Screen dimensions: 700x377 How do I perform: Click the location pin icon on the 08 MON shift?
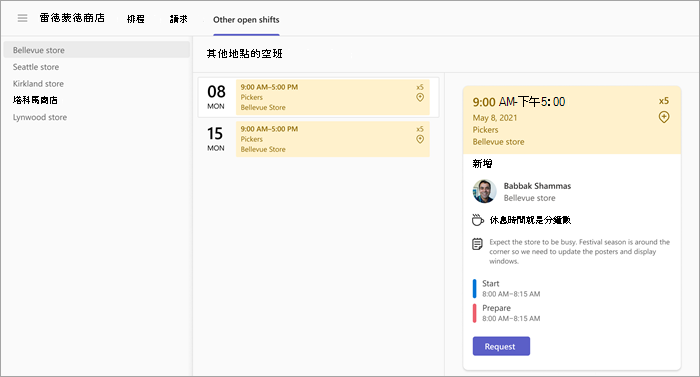[420, 97]
